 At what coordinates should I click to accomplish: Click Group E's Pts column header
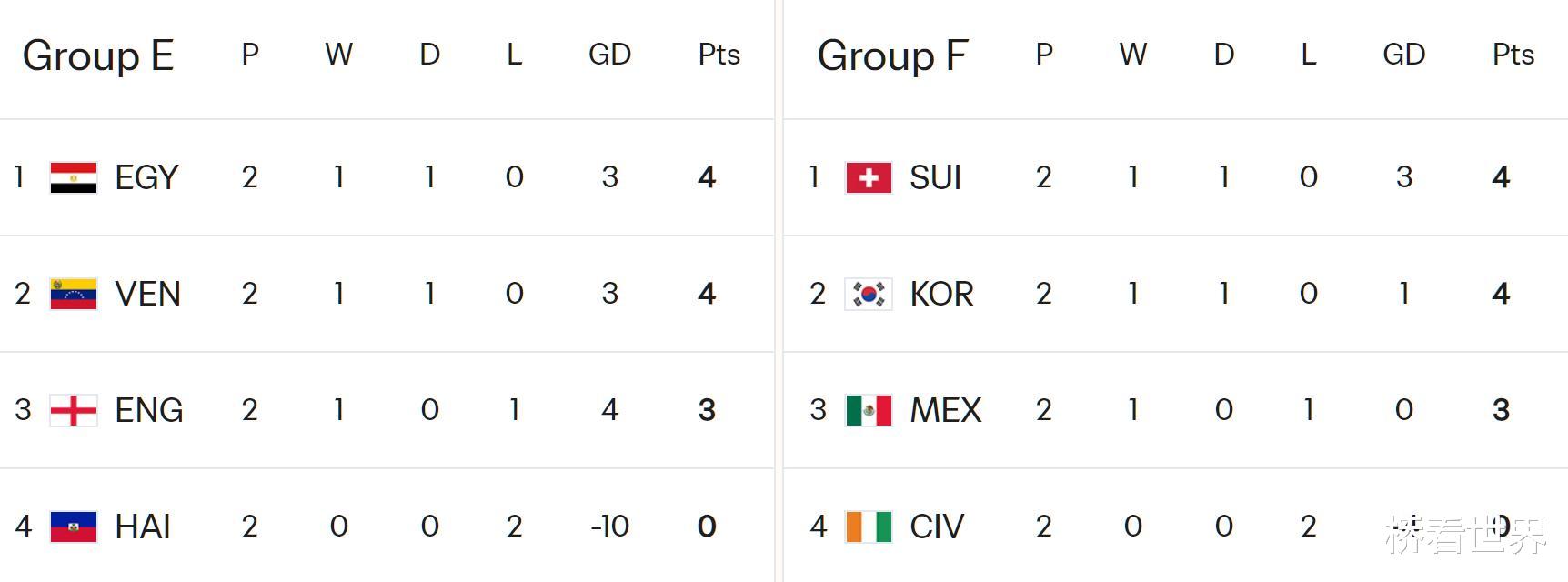[719, 55]
